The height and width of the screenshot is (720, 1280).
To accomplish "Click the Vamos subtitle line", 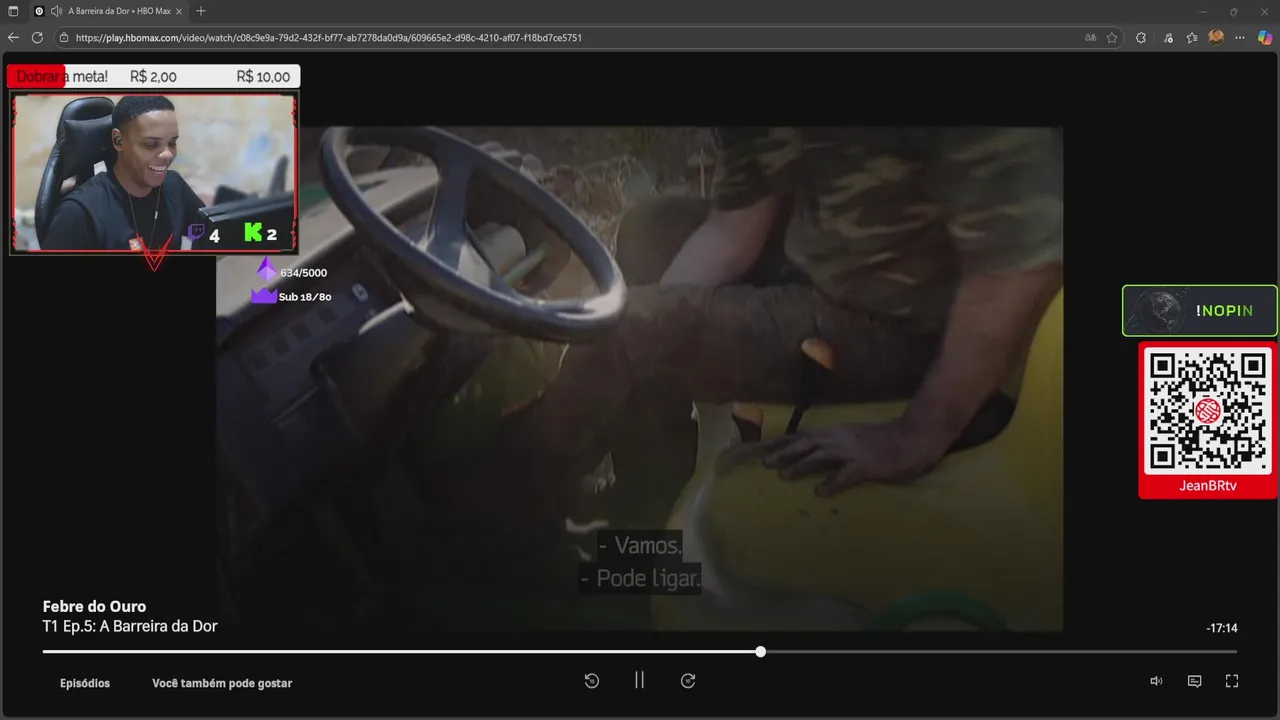I will [640, 546].
